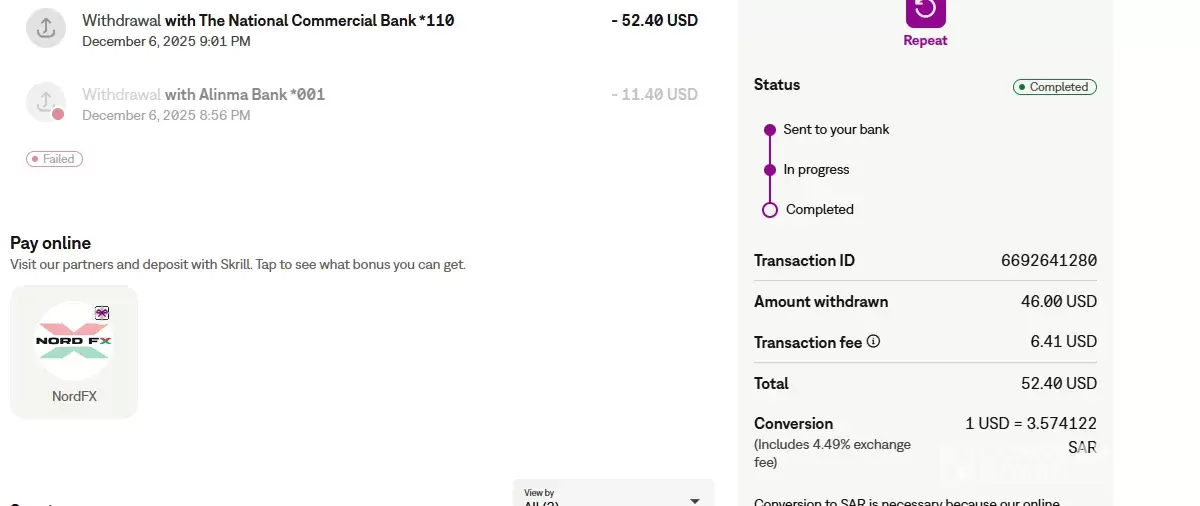This screenshot has height=506, width=1200.
Task: Select the 'Sent to your bank' timeline dot
Action: [770, 130]
